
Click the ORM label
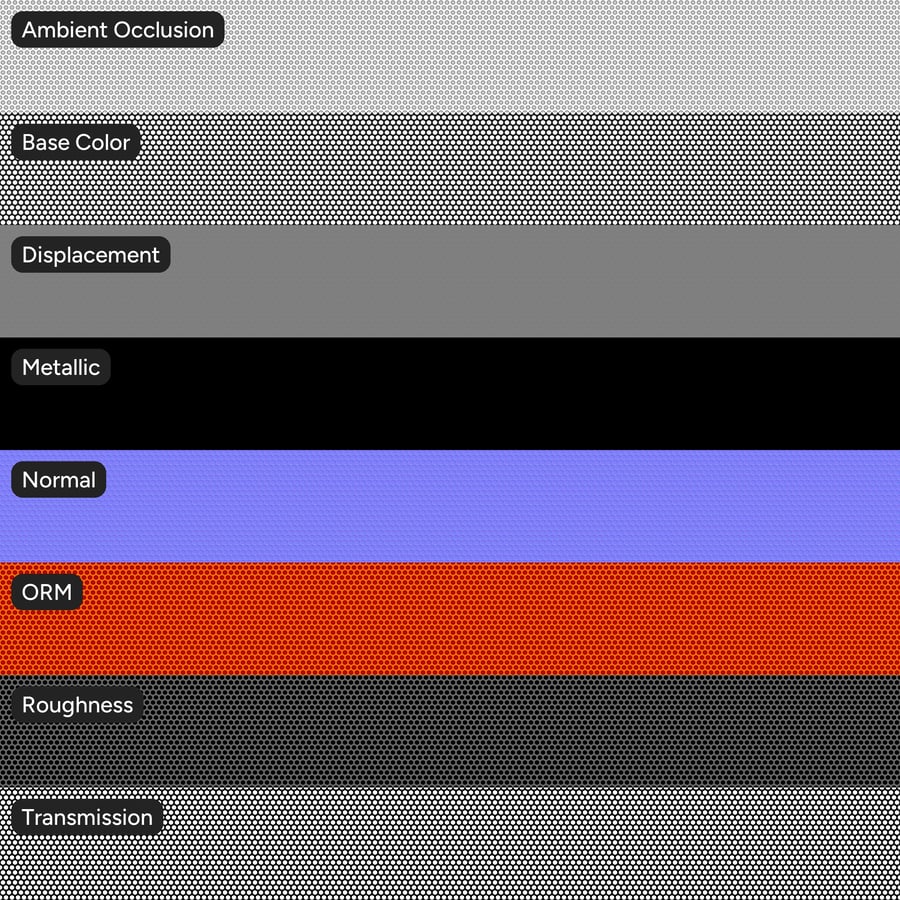coord(47,592)
